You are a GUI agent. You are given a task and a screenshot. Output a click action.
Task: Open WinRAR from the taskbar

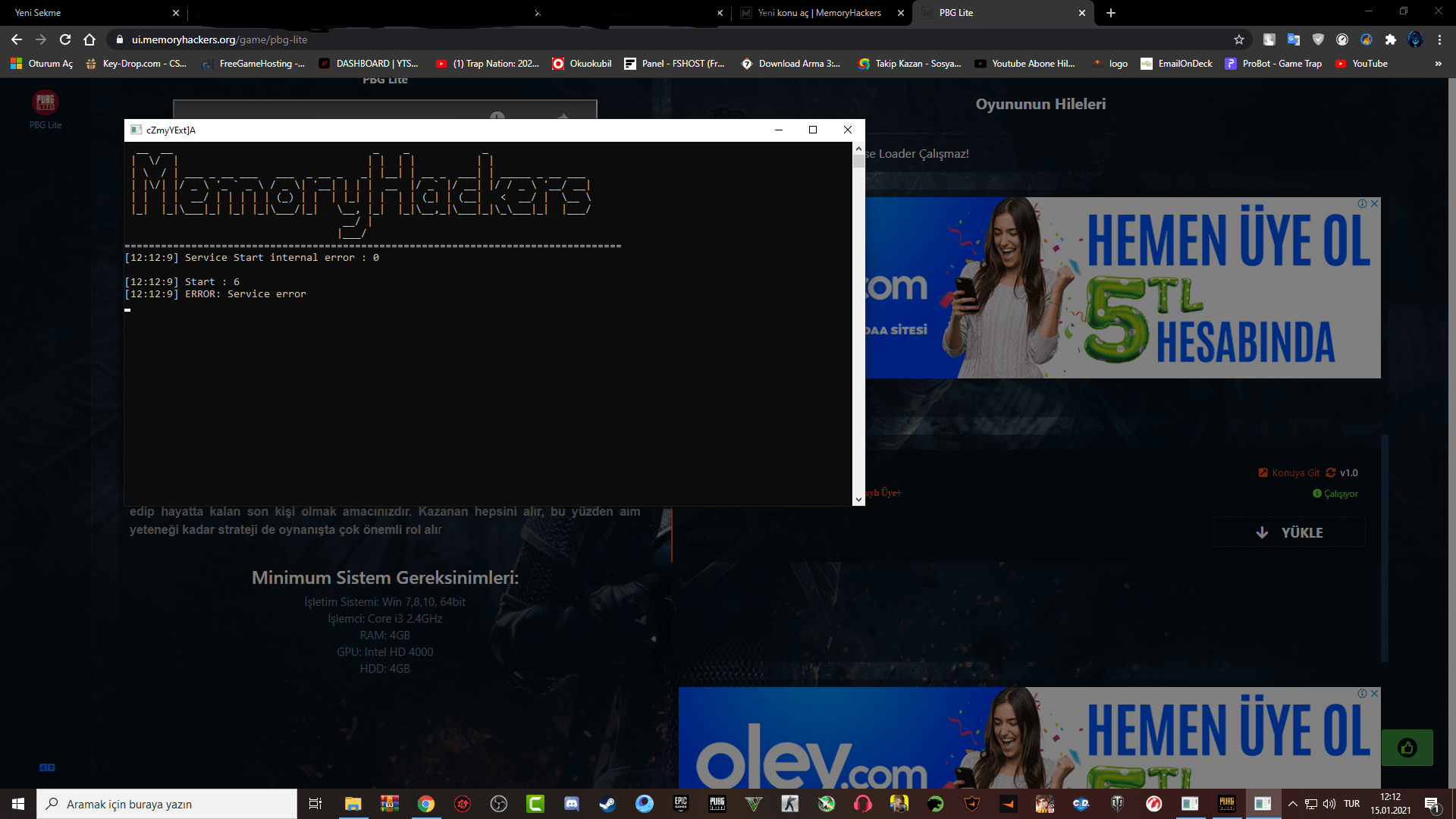pyautogui.click(x=390, y=804)
